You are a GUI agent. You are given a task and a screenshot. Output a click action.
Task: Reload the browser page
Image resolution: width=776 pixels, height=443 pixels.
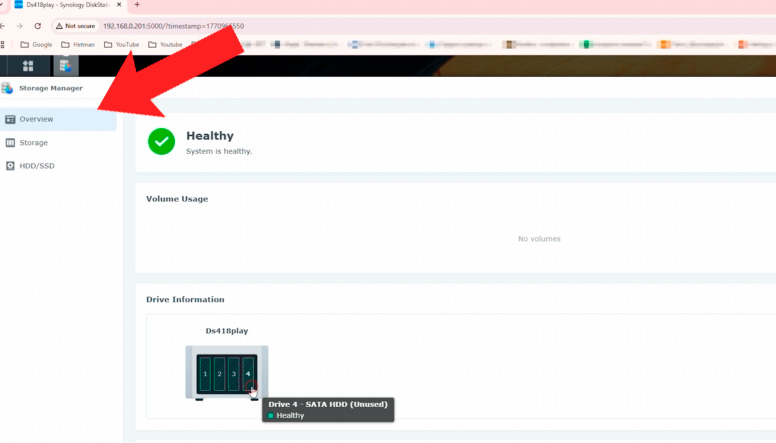[x=38, y=26]
